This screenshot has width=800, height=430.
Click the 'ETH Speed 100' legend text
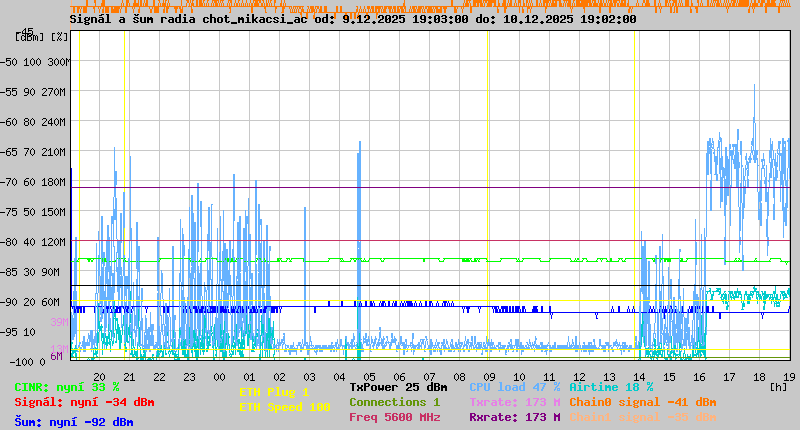point(285,407)
